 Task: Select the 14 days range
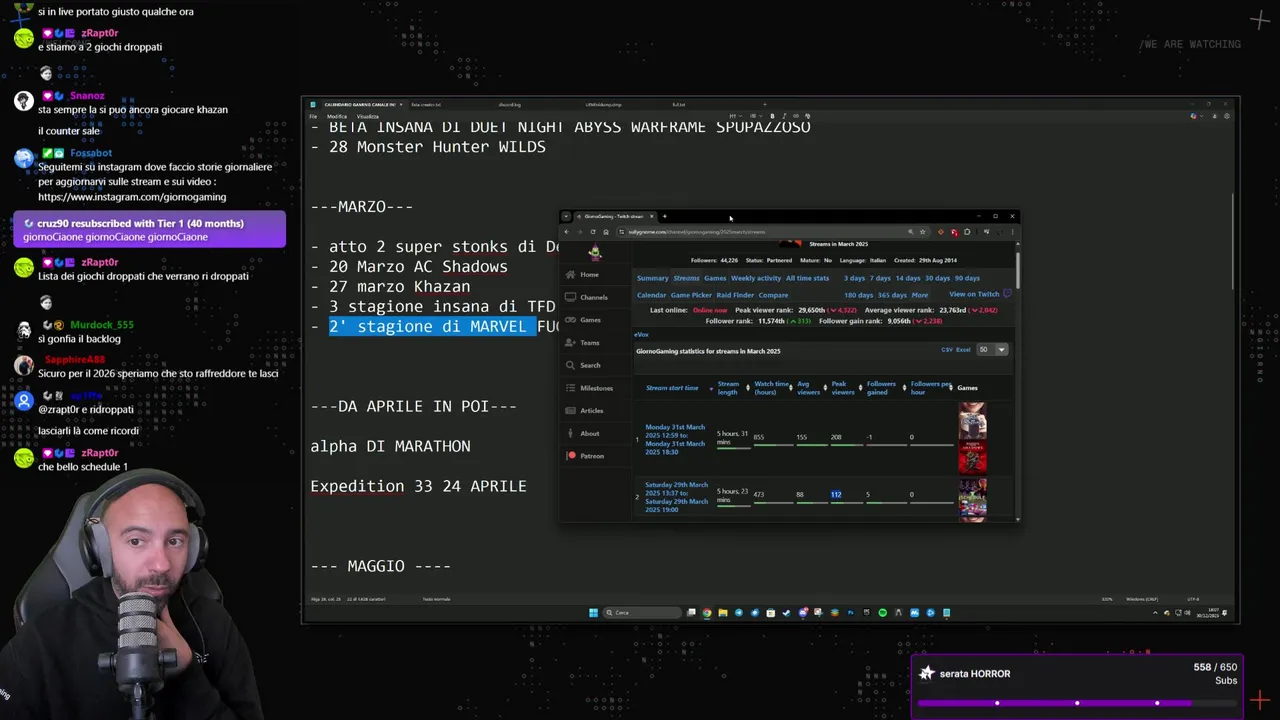(907, 278)
